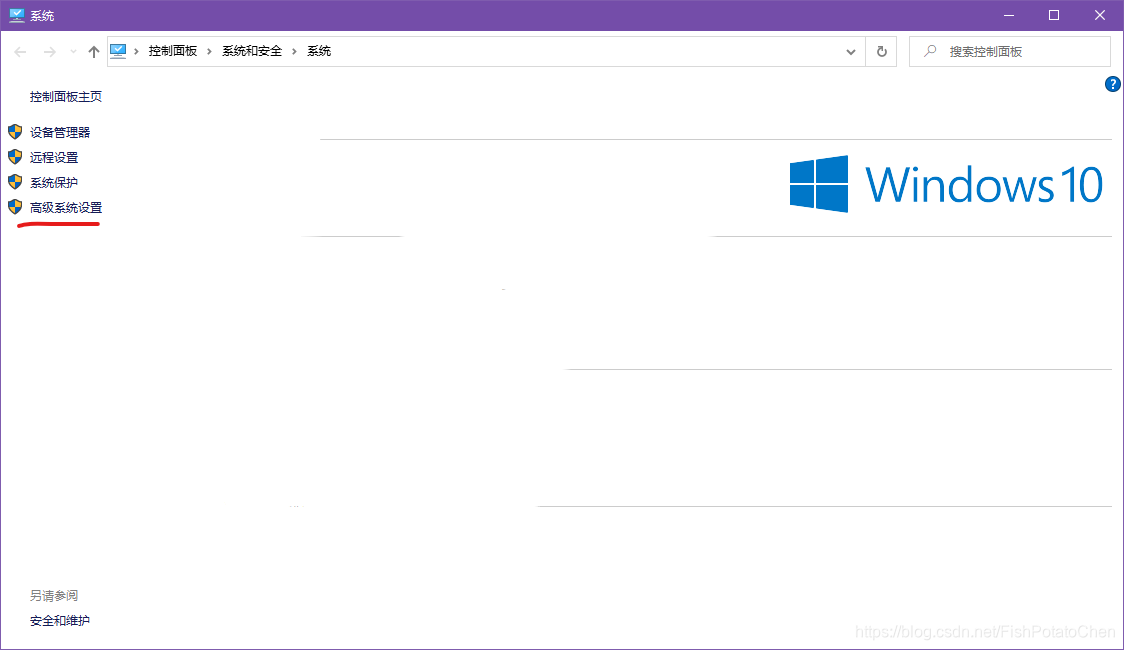Open 安全和维护 link under 另请参阅
The image size is (1124, 650).
click(x=60, y=621)
